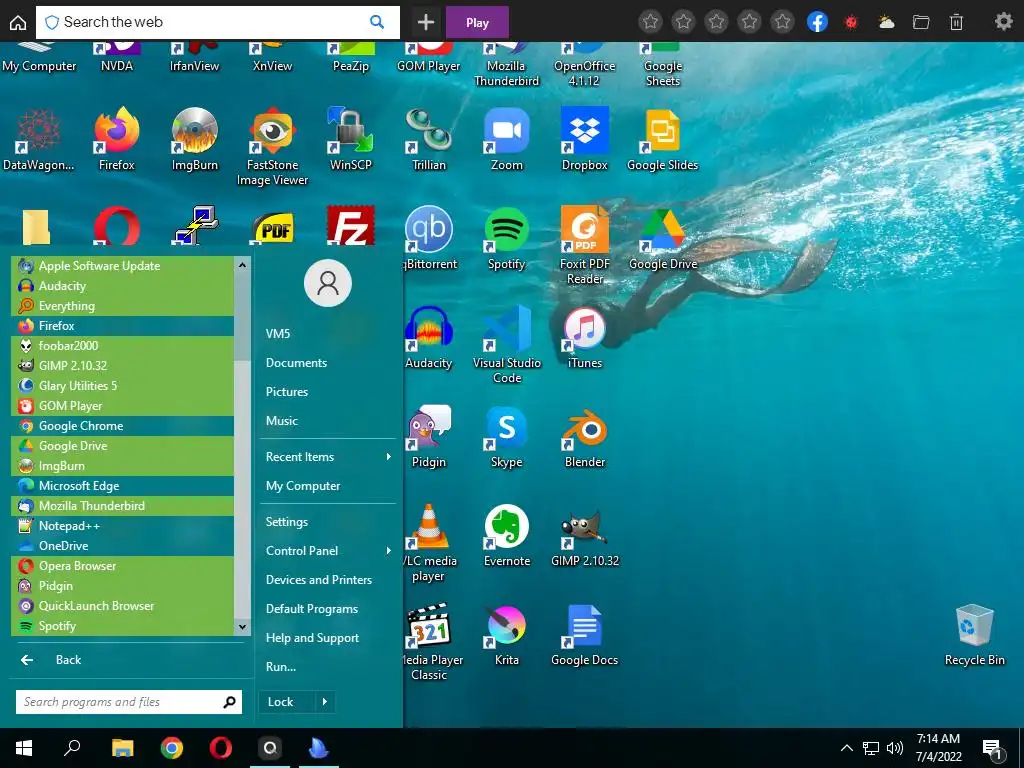Open the Evernote desktop shortcut
1024x768 pixels.
point(507,536)
